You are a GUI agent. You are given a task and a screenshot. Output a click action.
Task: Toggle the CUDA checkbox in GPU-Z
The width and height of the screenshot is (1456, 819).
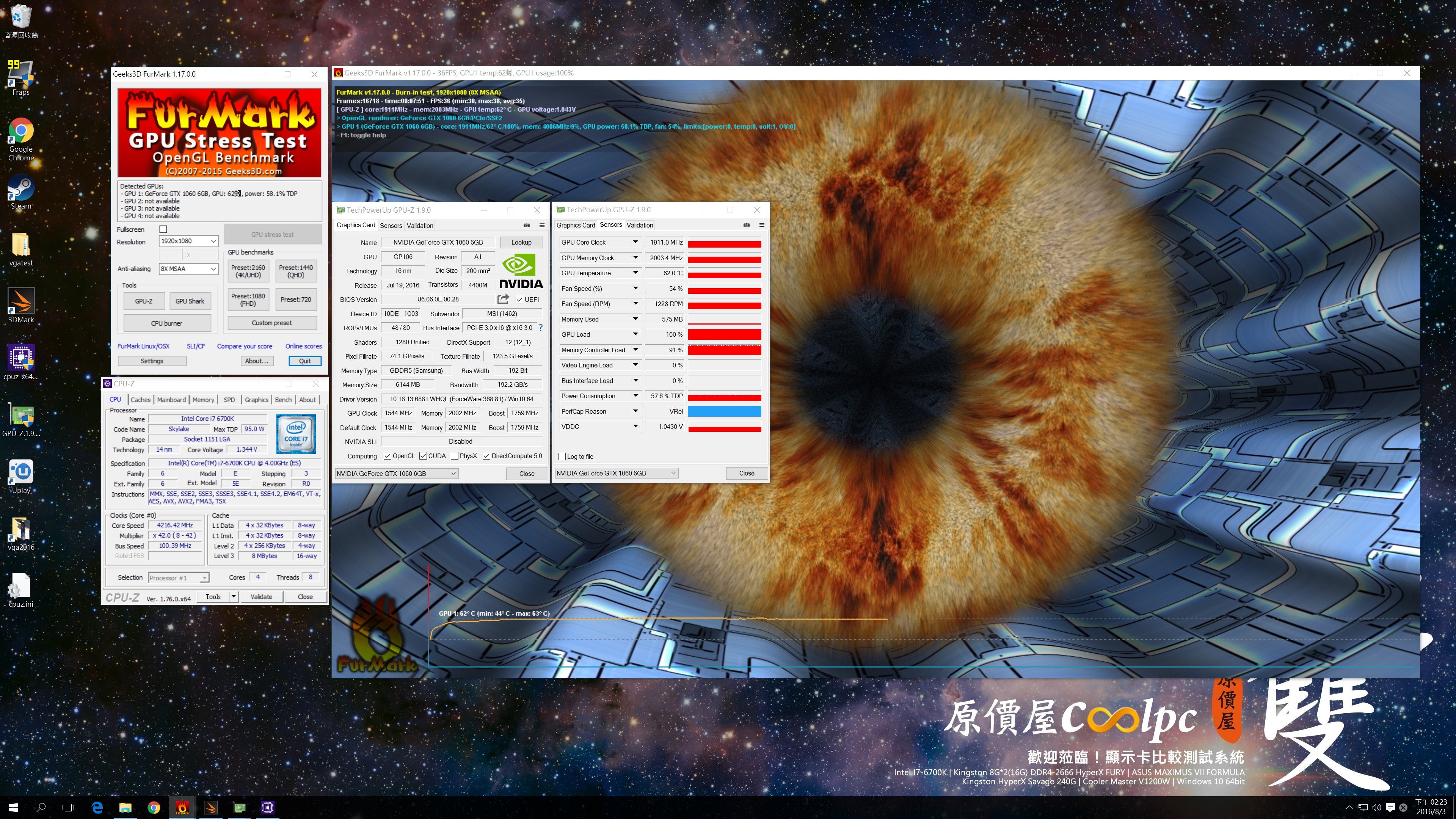click(x=423, y=456)
